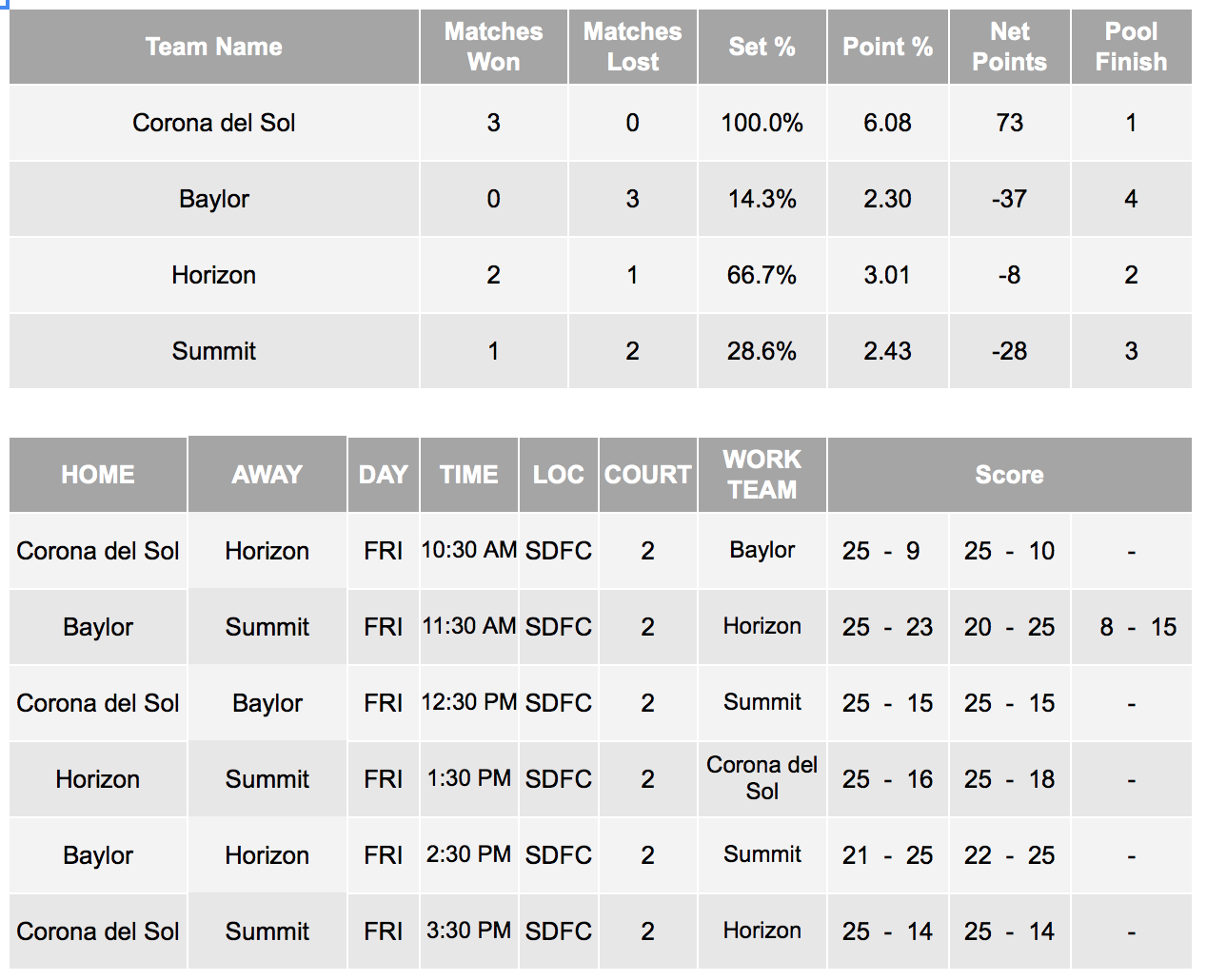Screen dimensions: 1207x980
Task: Click Summit's Point % value 2.43
Action: (887, 351)
